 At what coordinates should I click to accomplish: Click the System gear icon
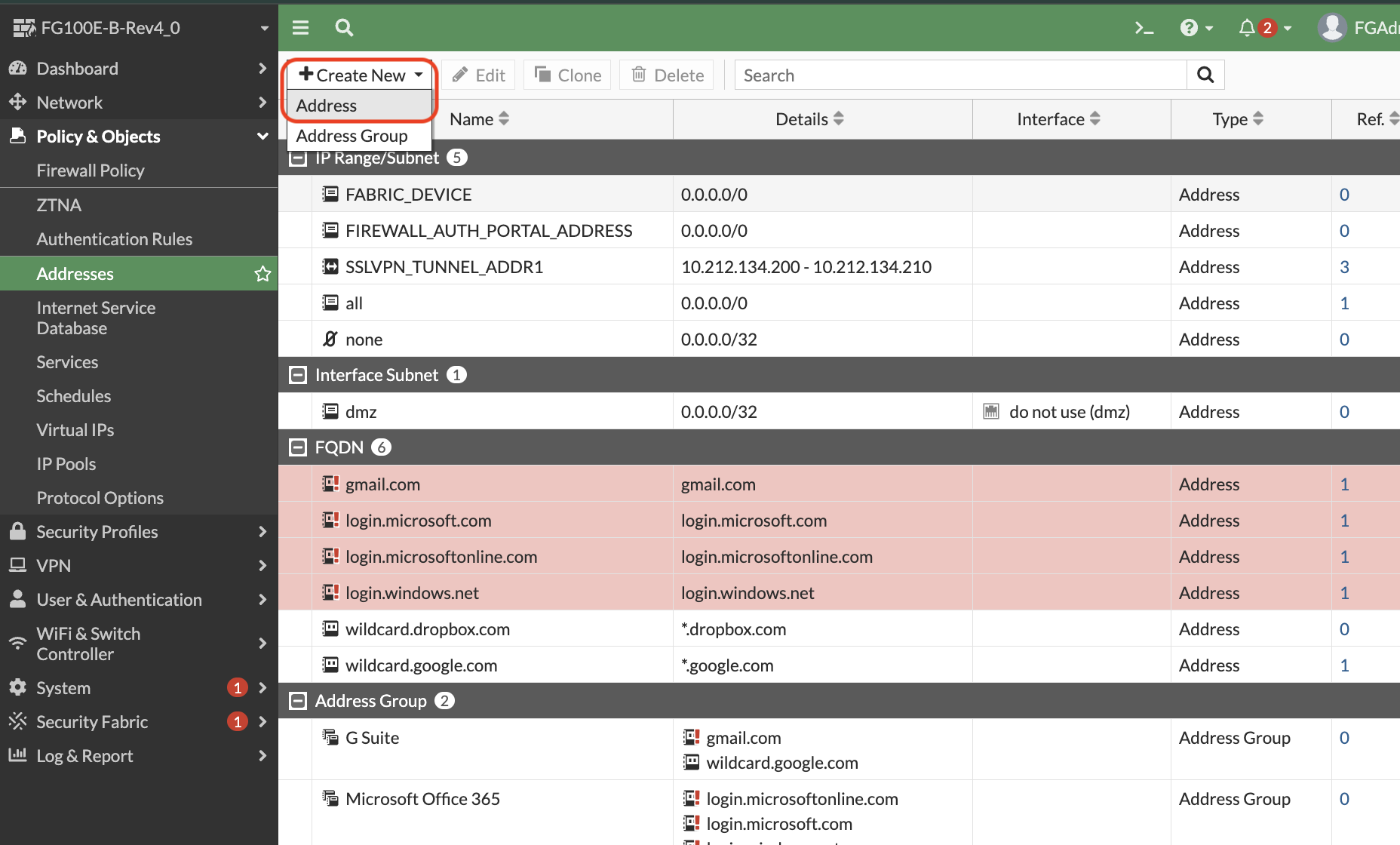(x=18, y=687)
